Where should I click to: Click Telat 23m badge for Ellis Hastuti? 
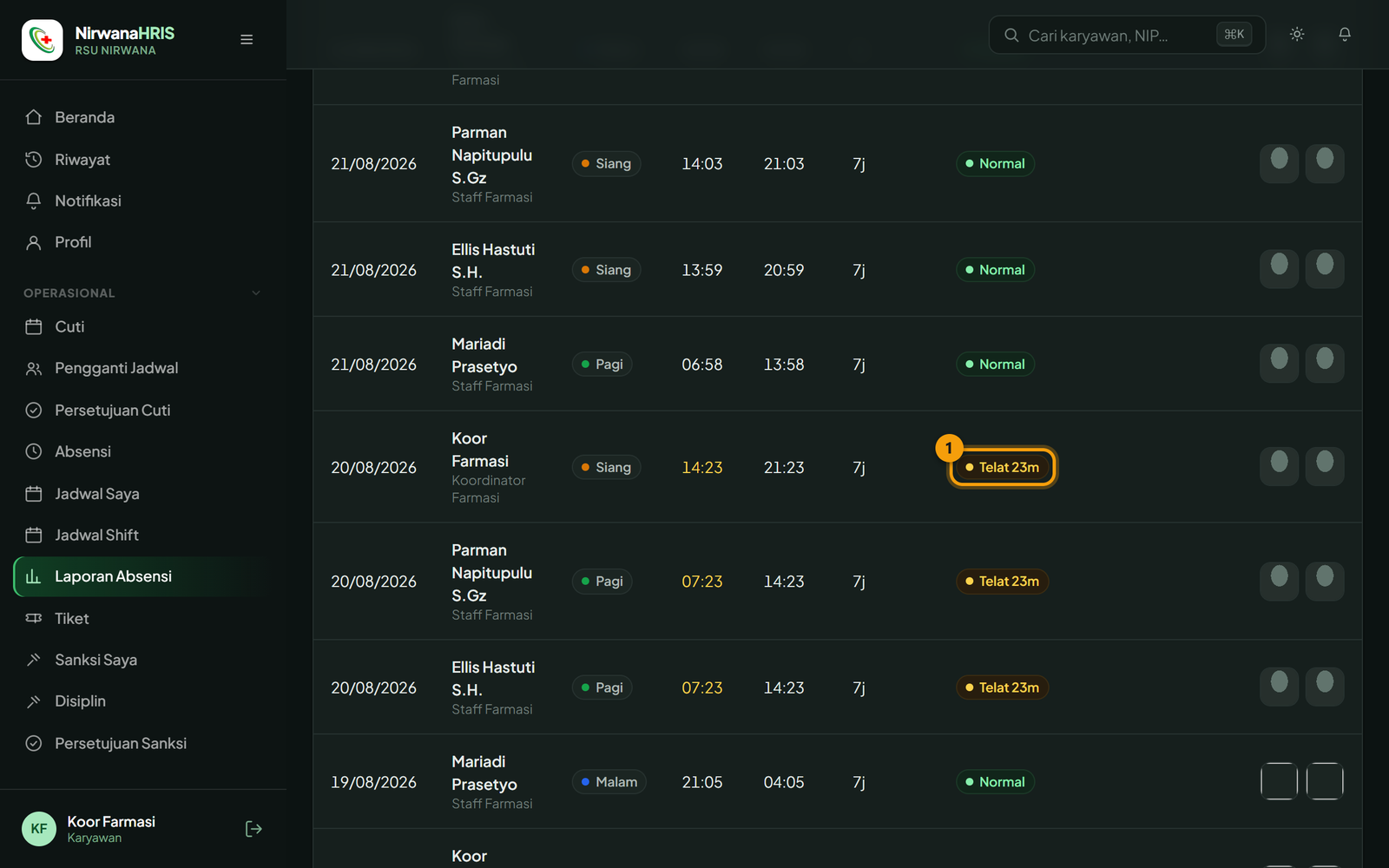click(x=1002, y=687)
